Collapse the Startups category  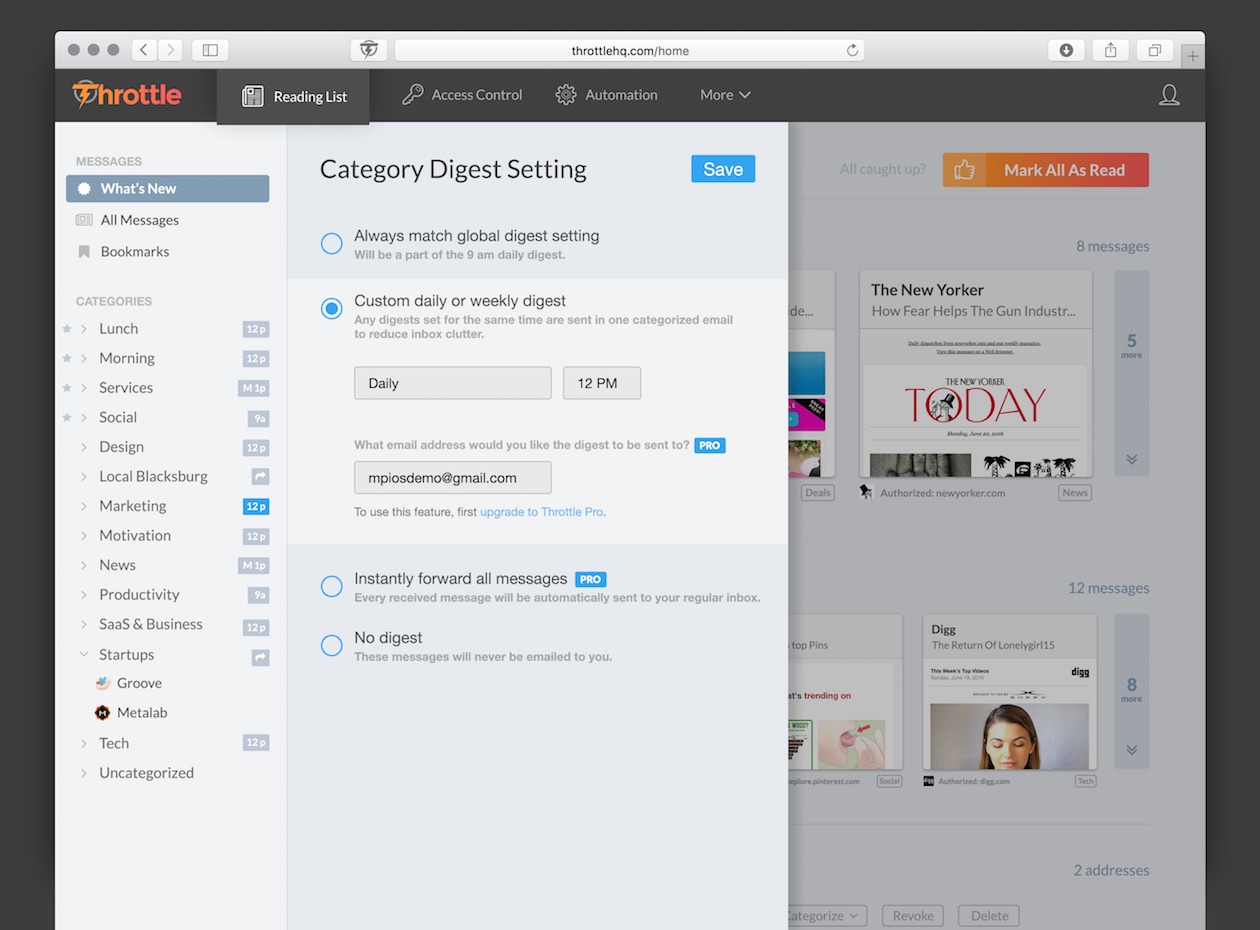click(83, 655)
